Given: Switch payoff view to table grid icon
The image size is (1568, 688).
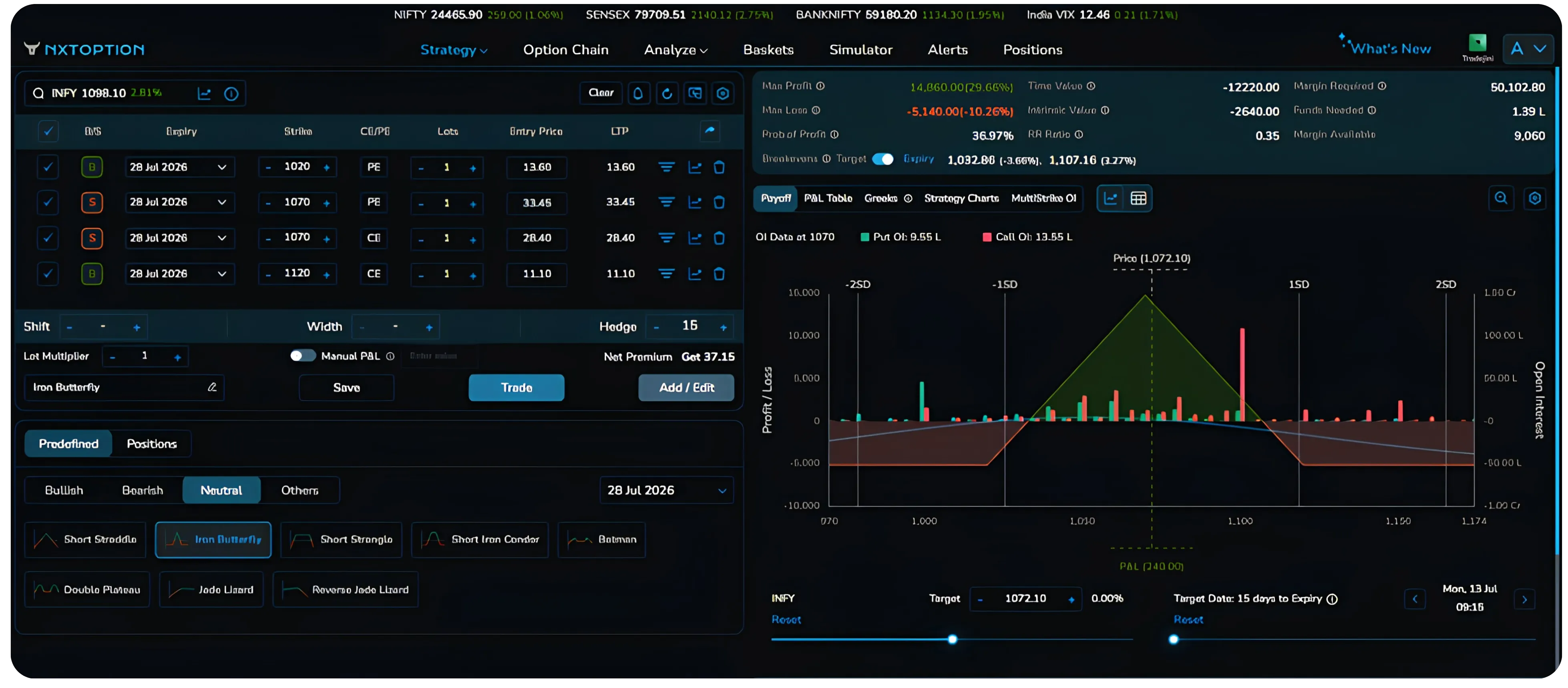Looking at the screenshot, I should pos(1138,199).
